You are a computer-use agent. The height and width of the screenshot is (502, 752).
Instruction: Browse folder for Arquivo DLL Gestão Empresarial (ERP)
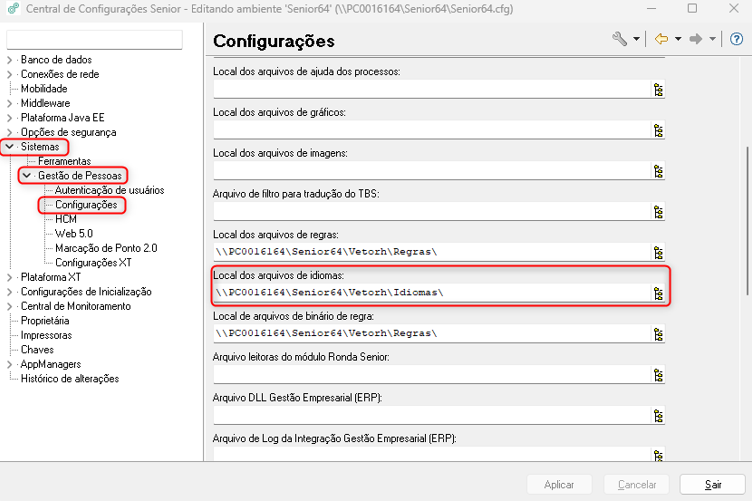coord(658,415)
